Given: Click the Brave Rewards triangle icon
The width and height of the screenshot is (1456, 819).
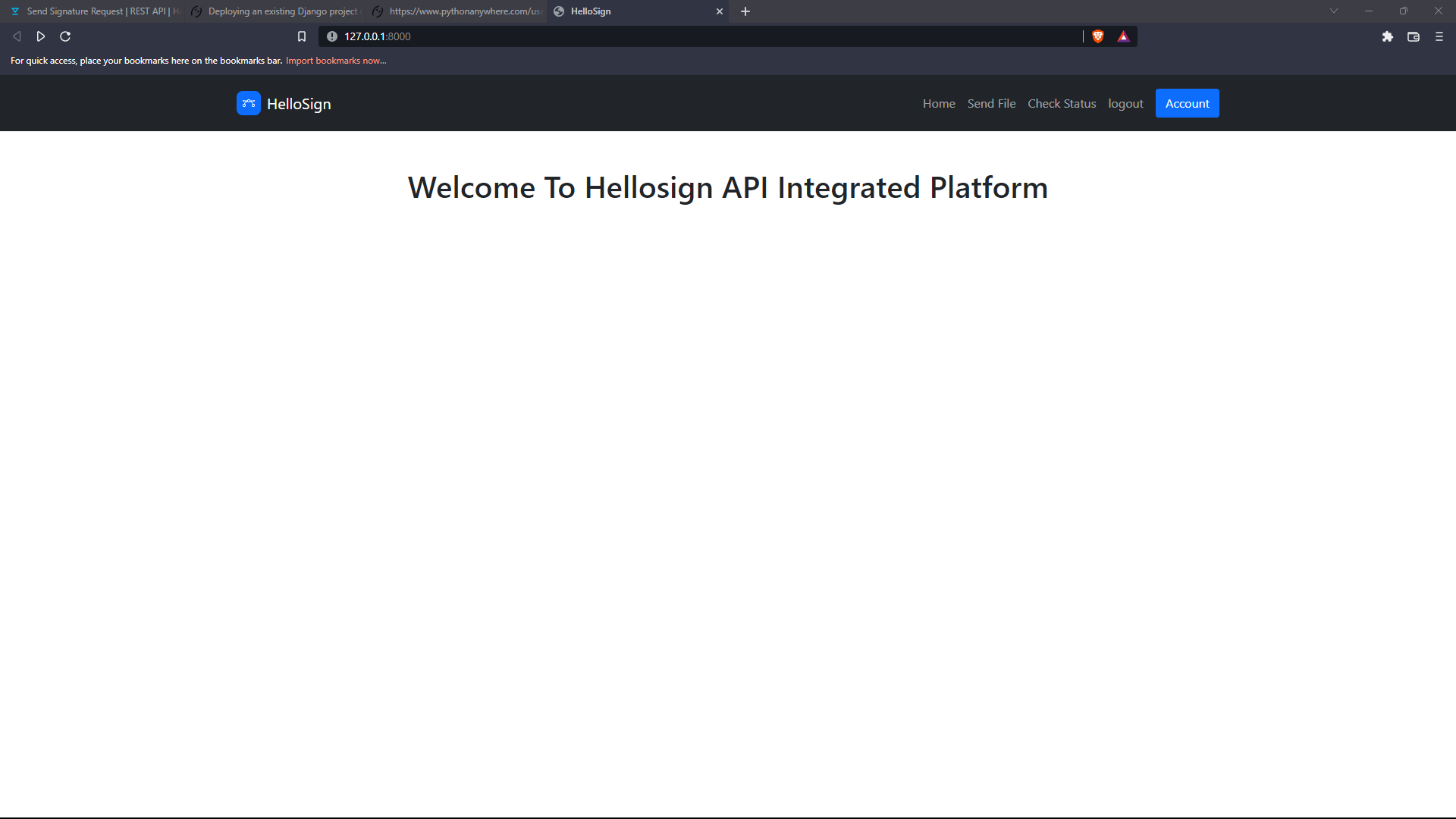Looking at the screenshot, I should 1123,36.
